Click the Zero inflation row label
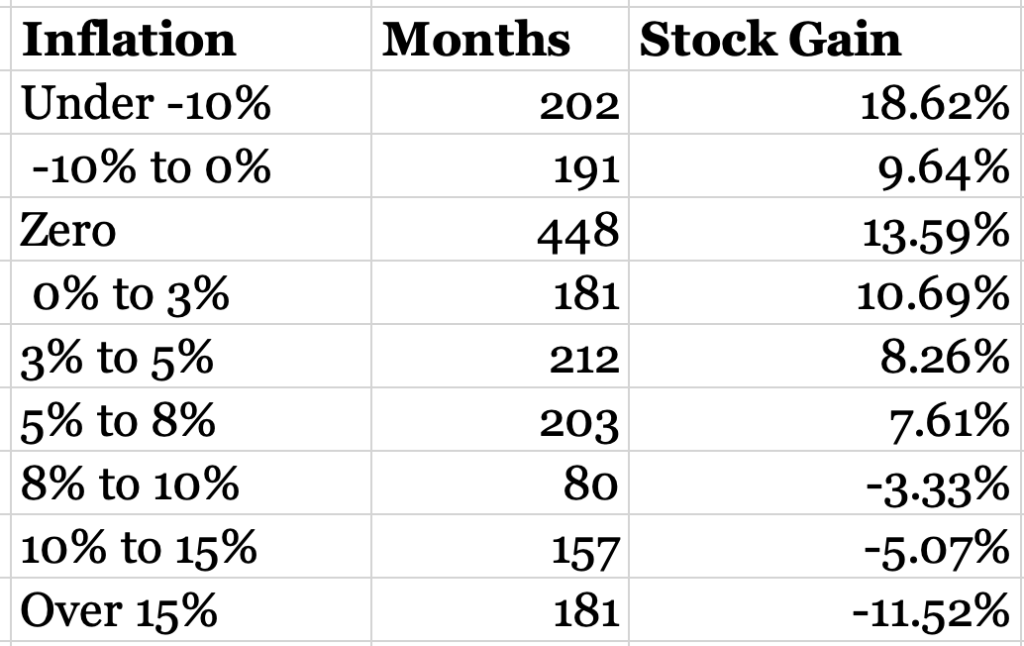The height and width of the screenshot is (646, 1024). pos(69,231)
